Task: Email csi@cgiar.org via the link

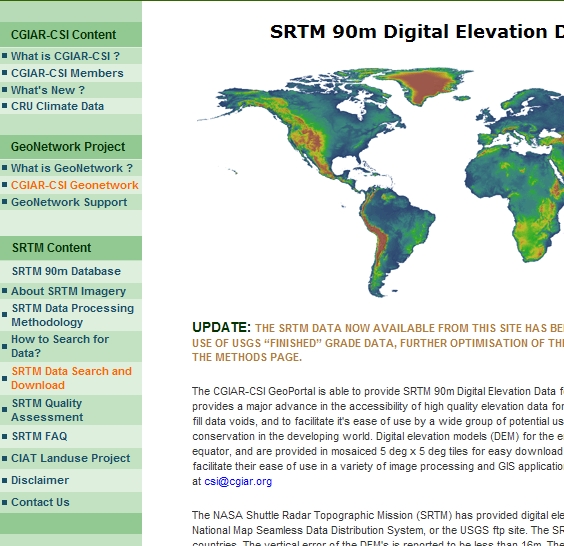Action: pyautogui.click(x=238, y=481)
